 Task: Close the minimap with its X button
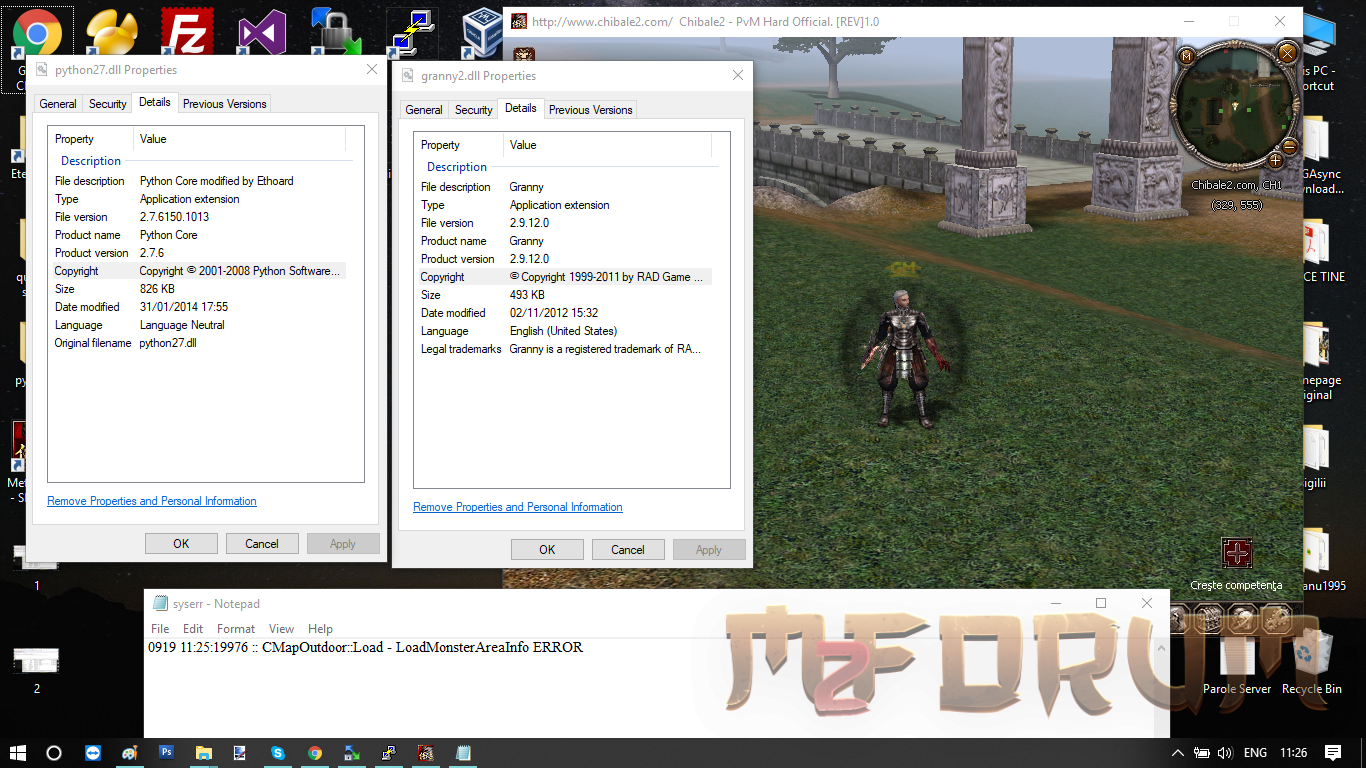click(x=1288, y=52)
